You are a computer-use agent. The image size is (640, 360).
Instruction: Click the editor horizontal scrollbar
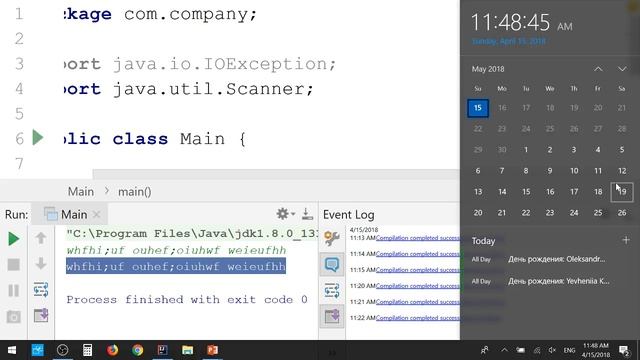[276, 174]
